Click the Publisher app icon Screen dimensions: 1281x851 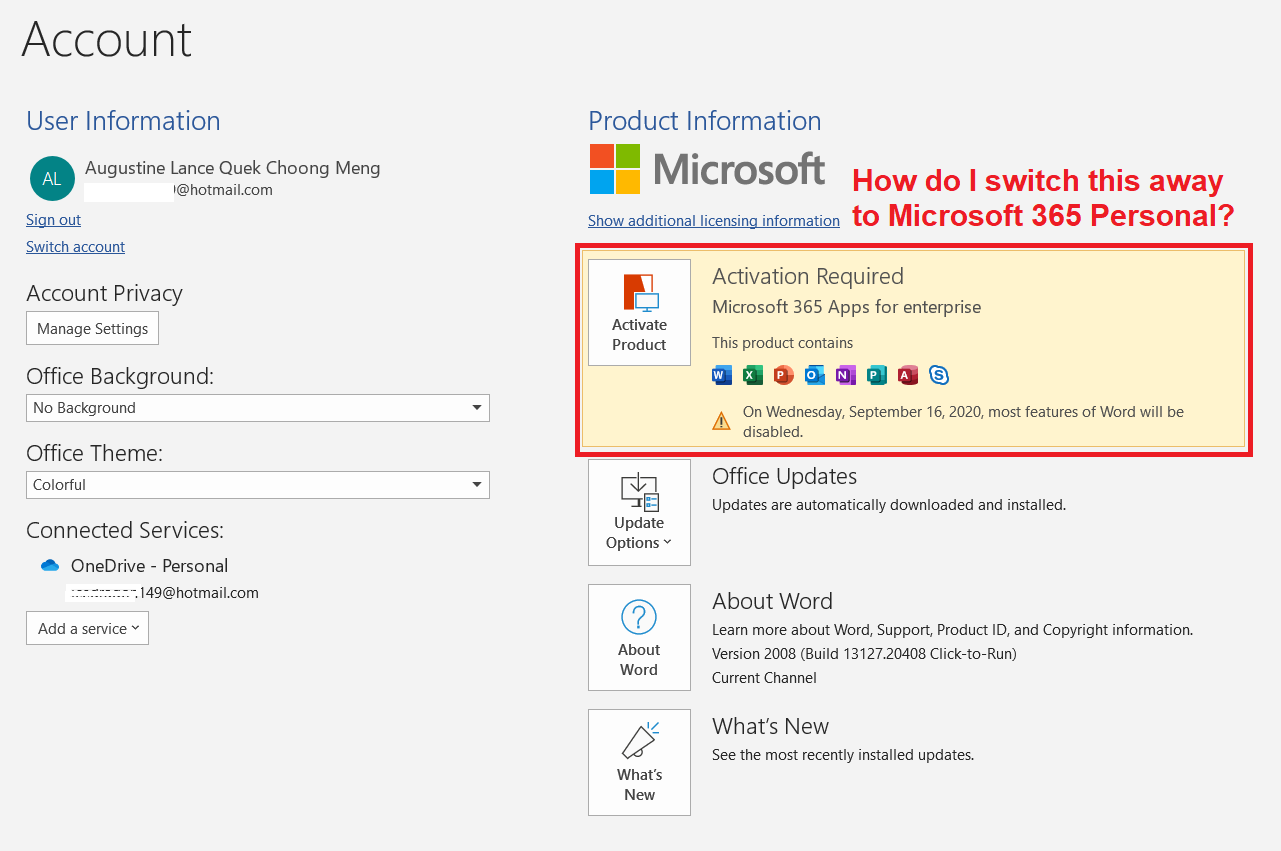877,375
